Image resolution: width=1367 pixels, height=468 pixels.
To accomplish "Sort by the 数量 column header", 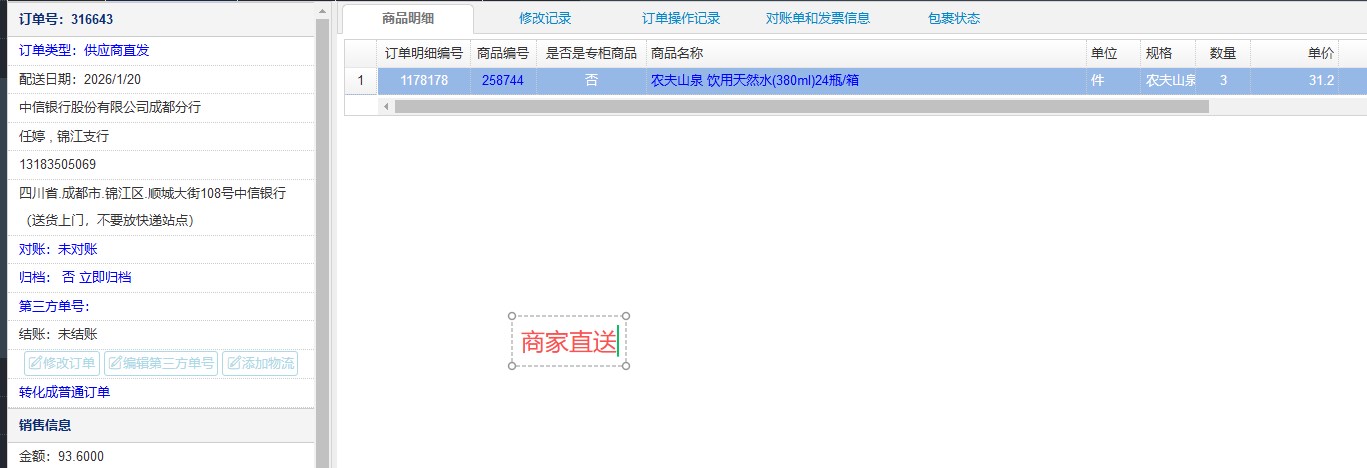I will (x=1222, y=53).
